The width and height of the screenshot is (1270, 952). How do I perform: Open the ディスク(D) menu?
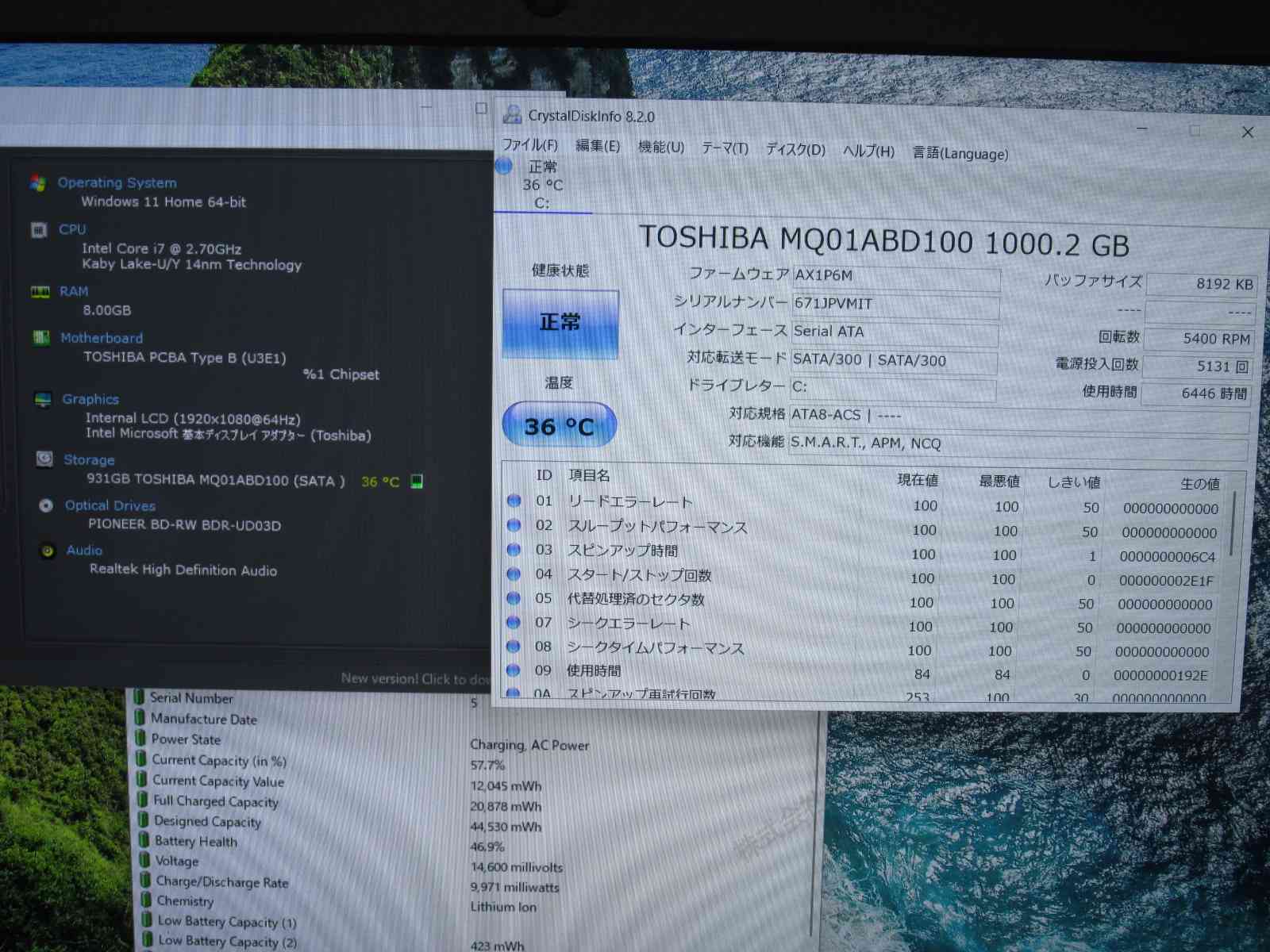pyautogui.click(x=795, y=150)
